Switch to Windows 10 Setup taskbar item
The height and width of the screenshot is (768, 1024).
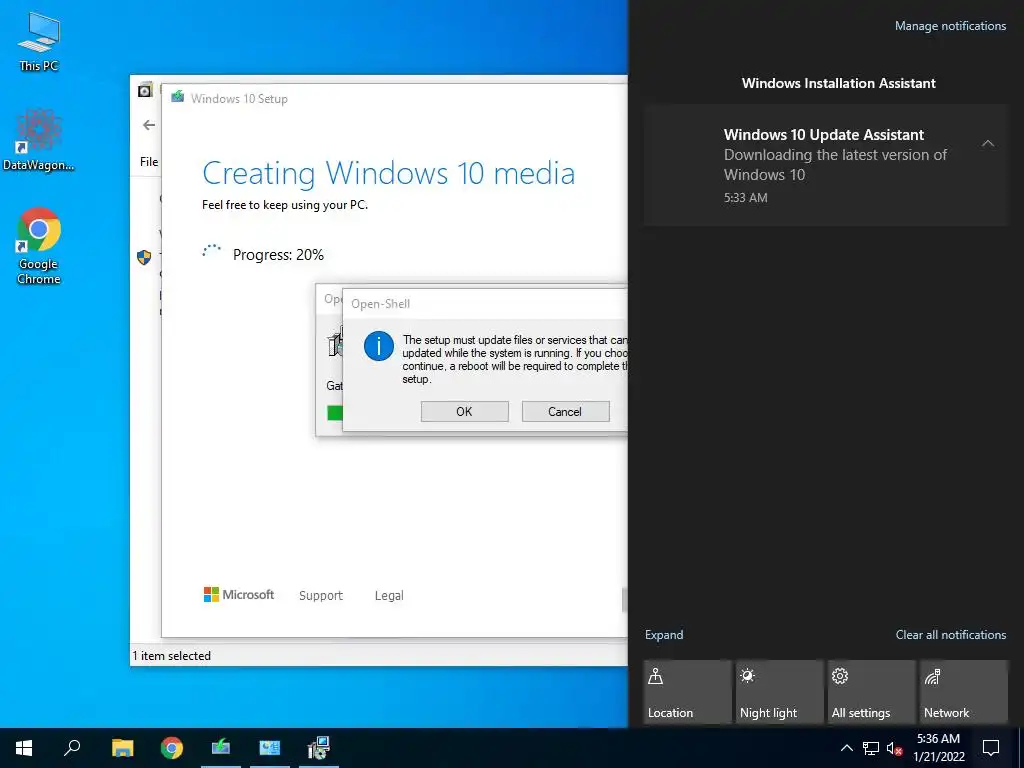(221, 748)
